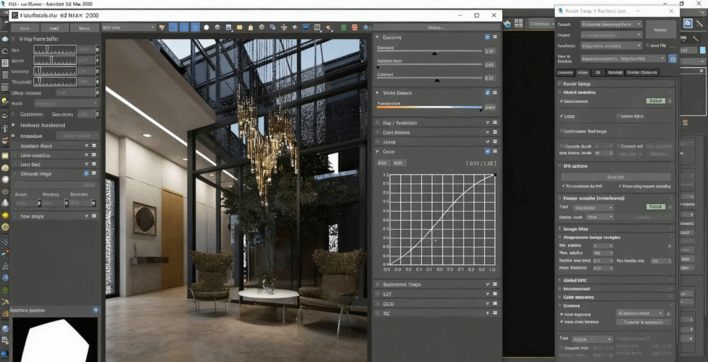Click the wrench utilities icon at top right
The width and height of the screenshot is (708, 362).
click(700, 23)
